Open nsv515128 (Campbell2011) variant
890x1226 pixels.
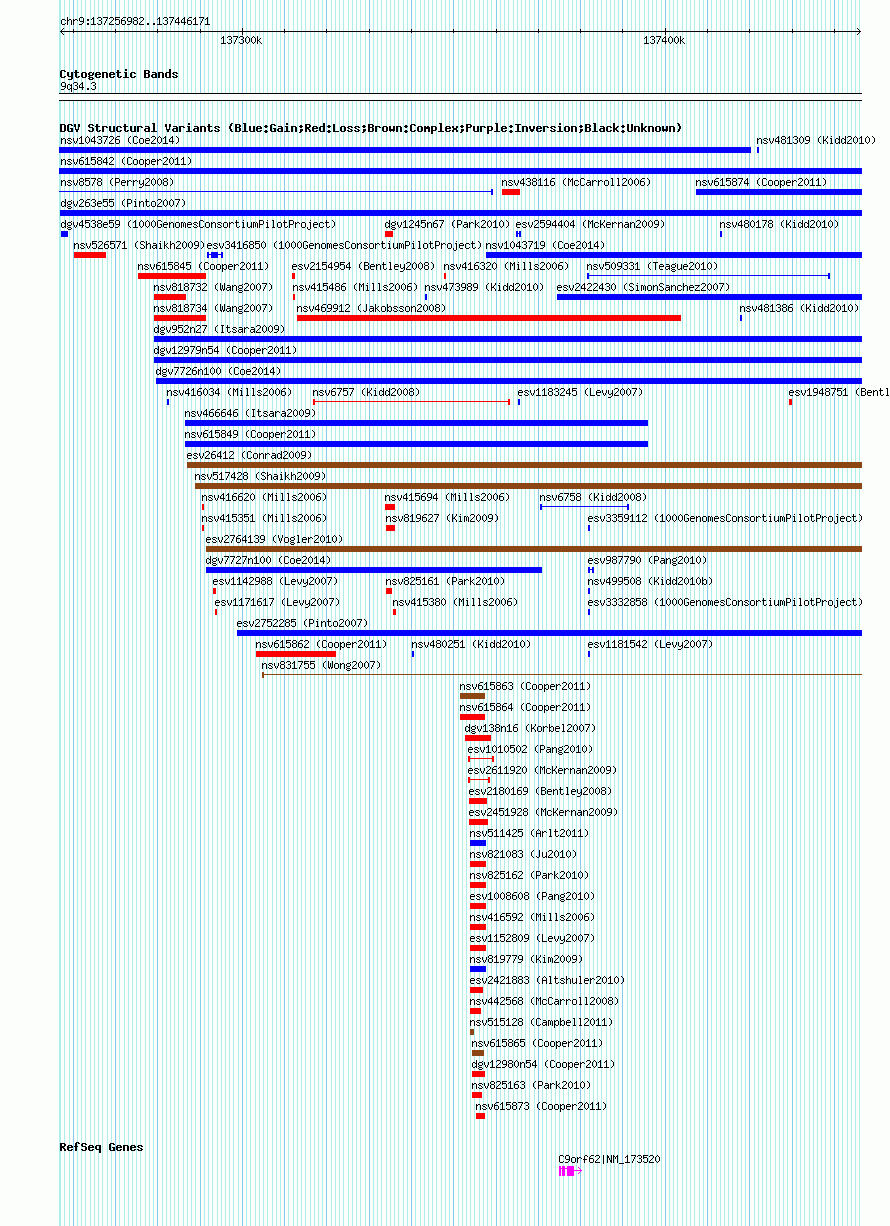[542, 1023]
